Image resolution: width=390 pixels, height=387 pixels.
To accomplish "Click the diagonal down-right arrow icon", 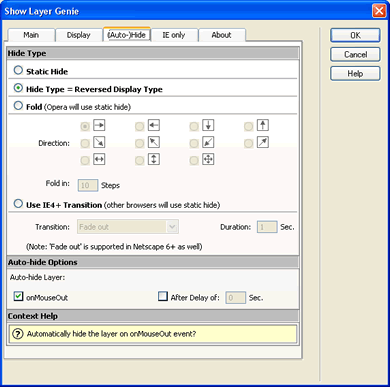I will [x=99, y=142].
